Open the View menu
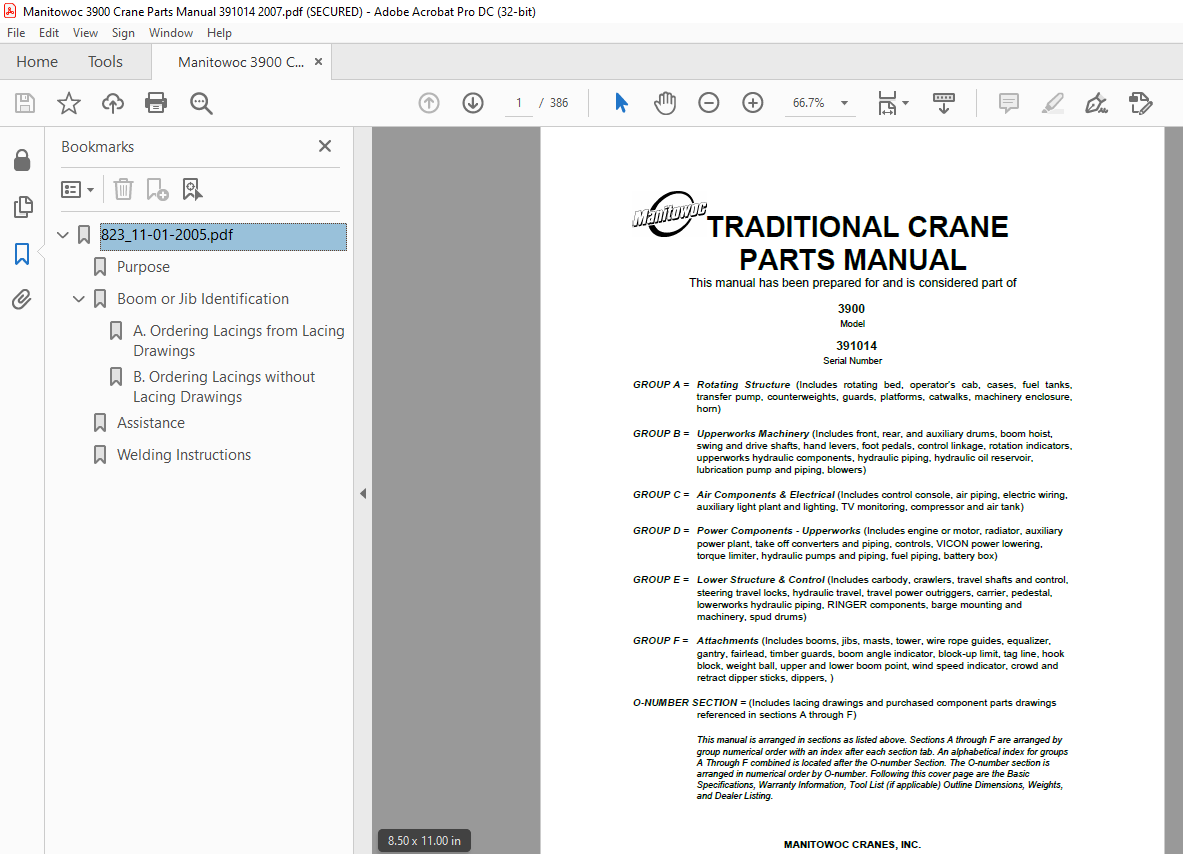This screenshot has width=1183, height=854. click(x=85, y=32)
